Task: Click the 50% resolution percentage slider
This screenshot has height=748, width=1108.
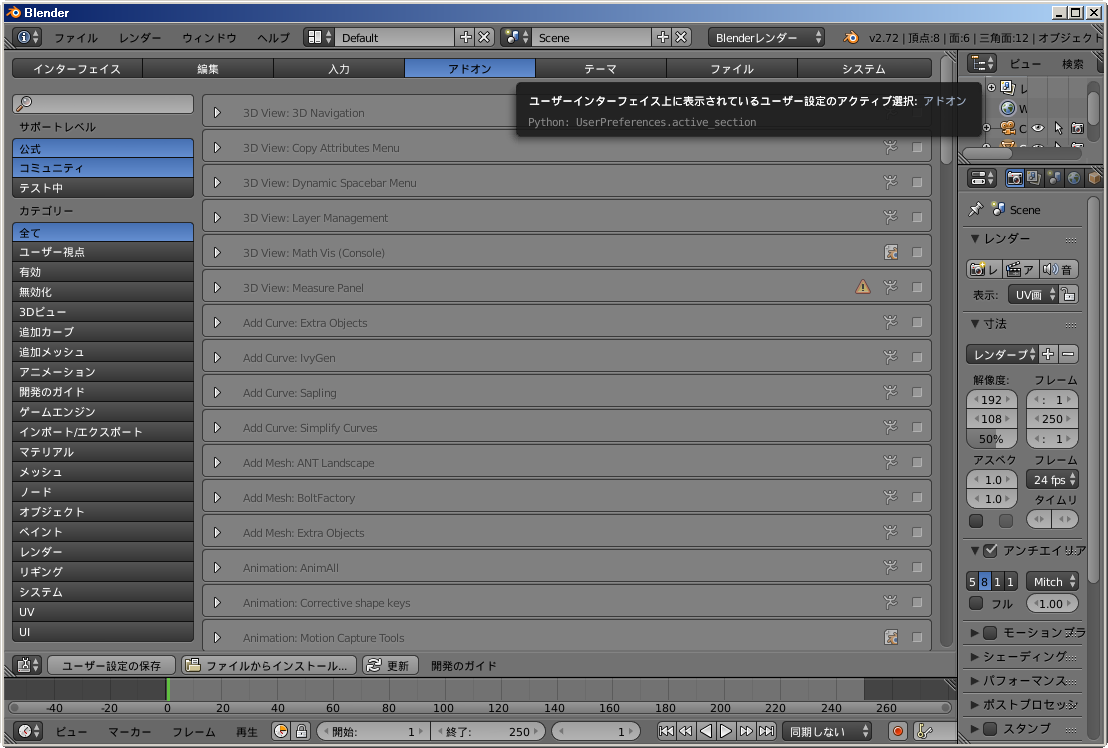Action: 991,439
